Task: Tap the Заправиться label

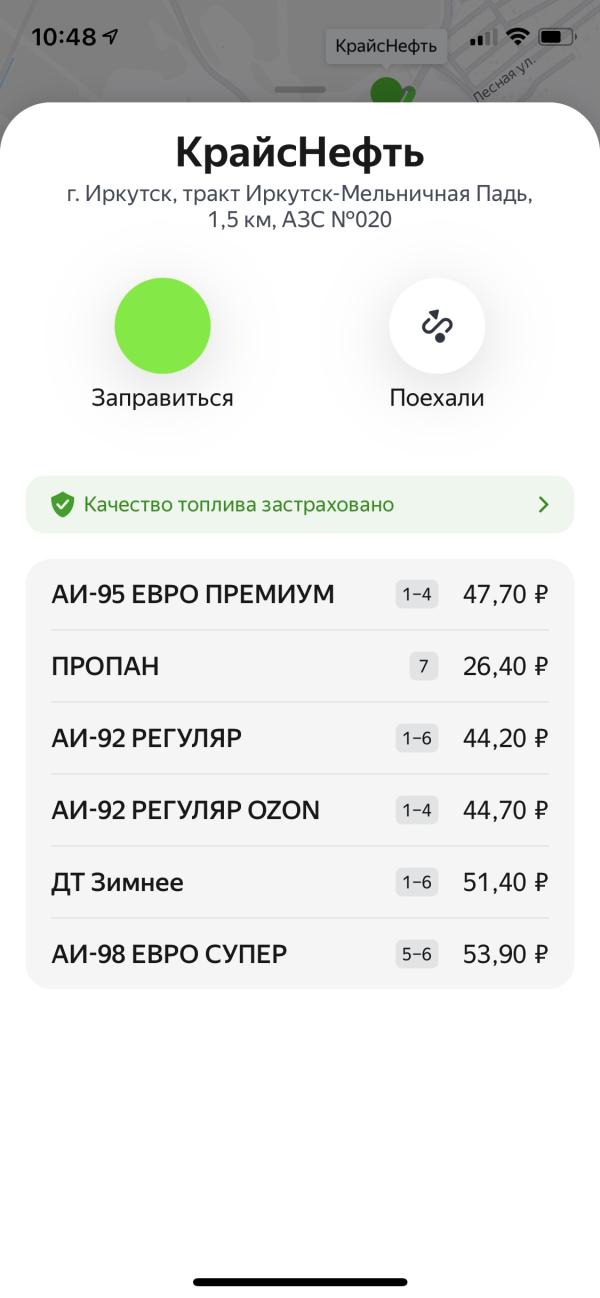Action: (x=163, y=398)
